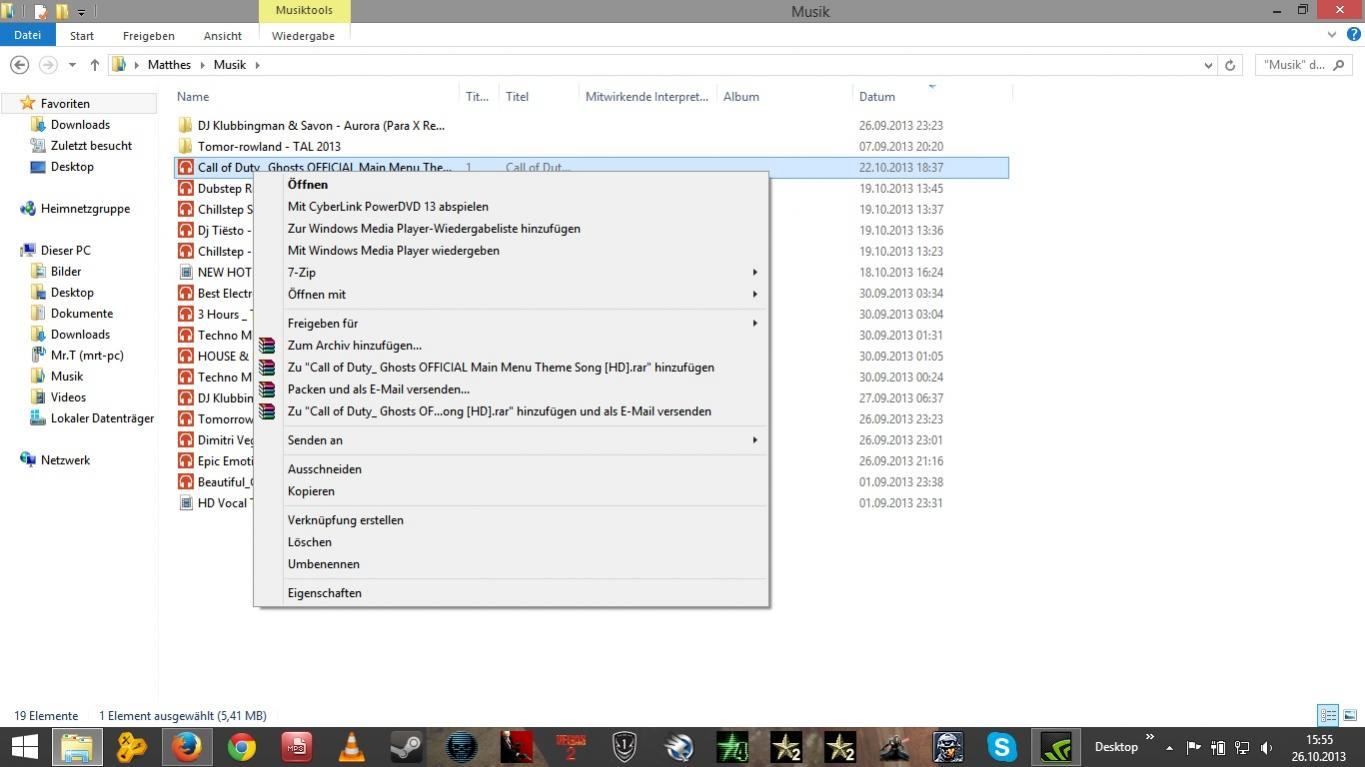Viewport: 1365px width, 767px height.
Task: Choose Zur Windows Media Player-Wiedergabeliste hinzufügen
Action: tap(434, 228)
